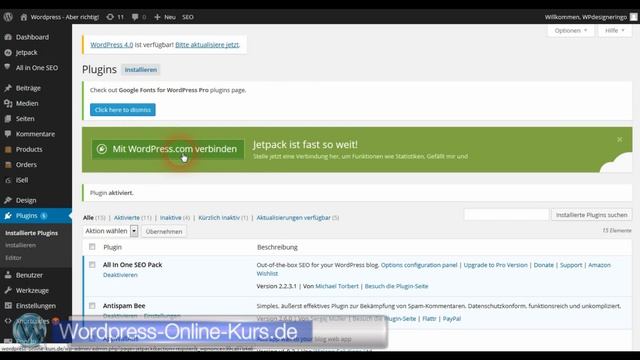Open Neu menu in admin bar

(x=165, y=17)
